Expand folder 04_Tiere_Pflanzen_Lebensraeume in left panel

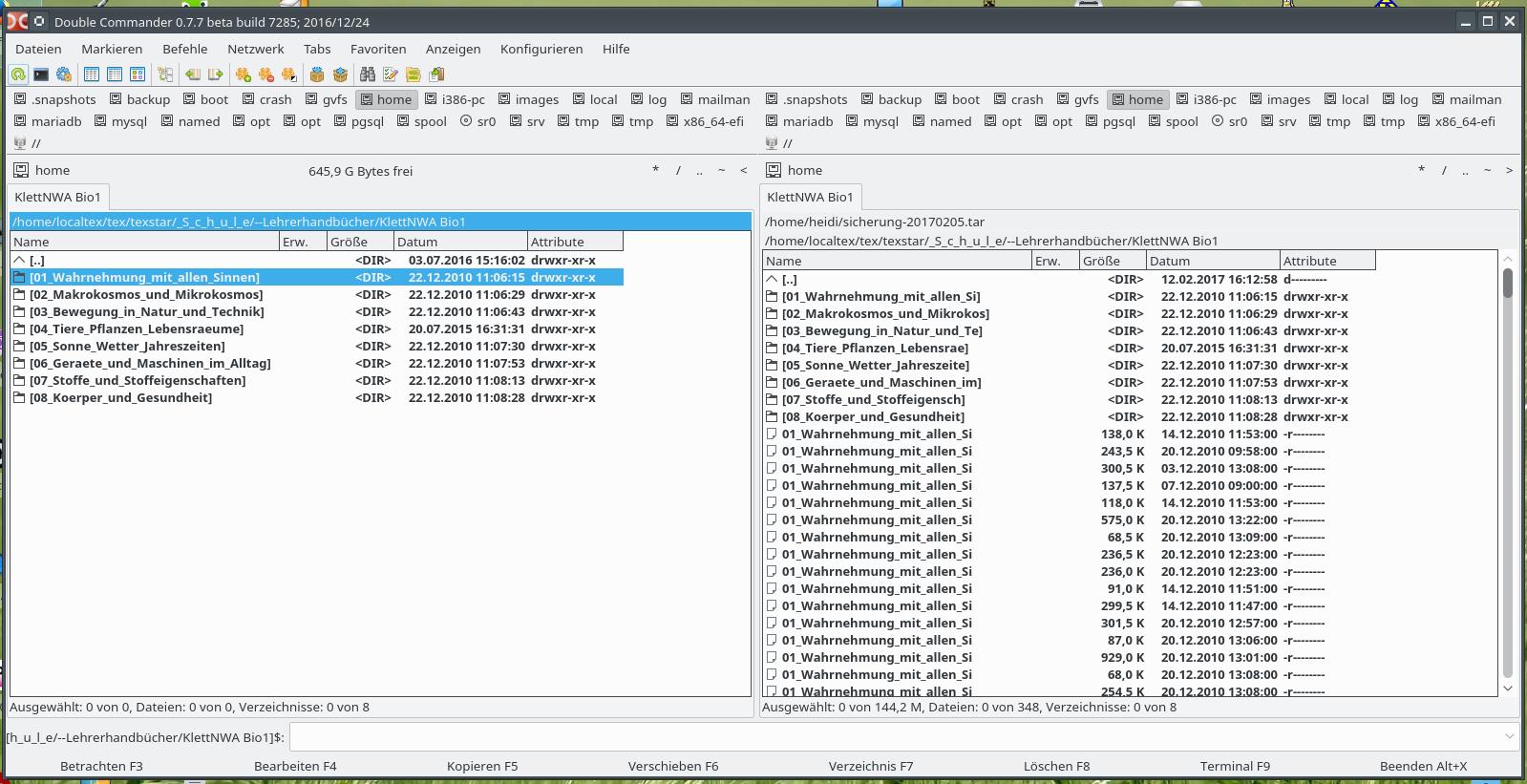[x=136, y=329]
